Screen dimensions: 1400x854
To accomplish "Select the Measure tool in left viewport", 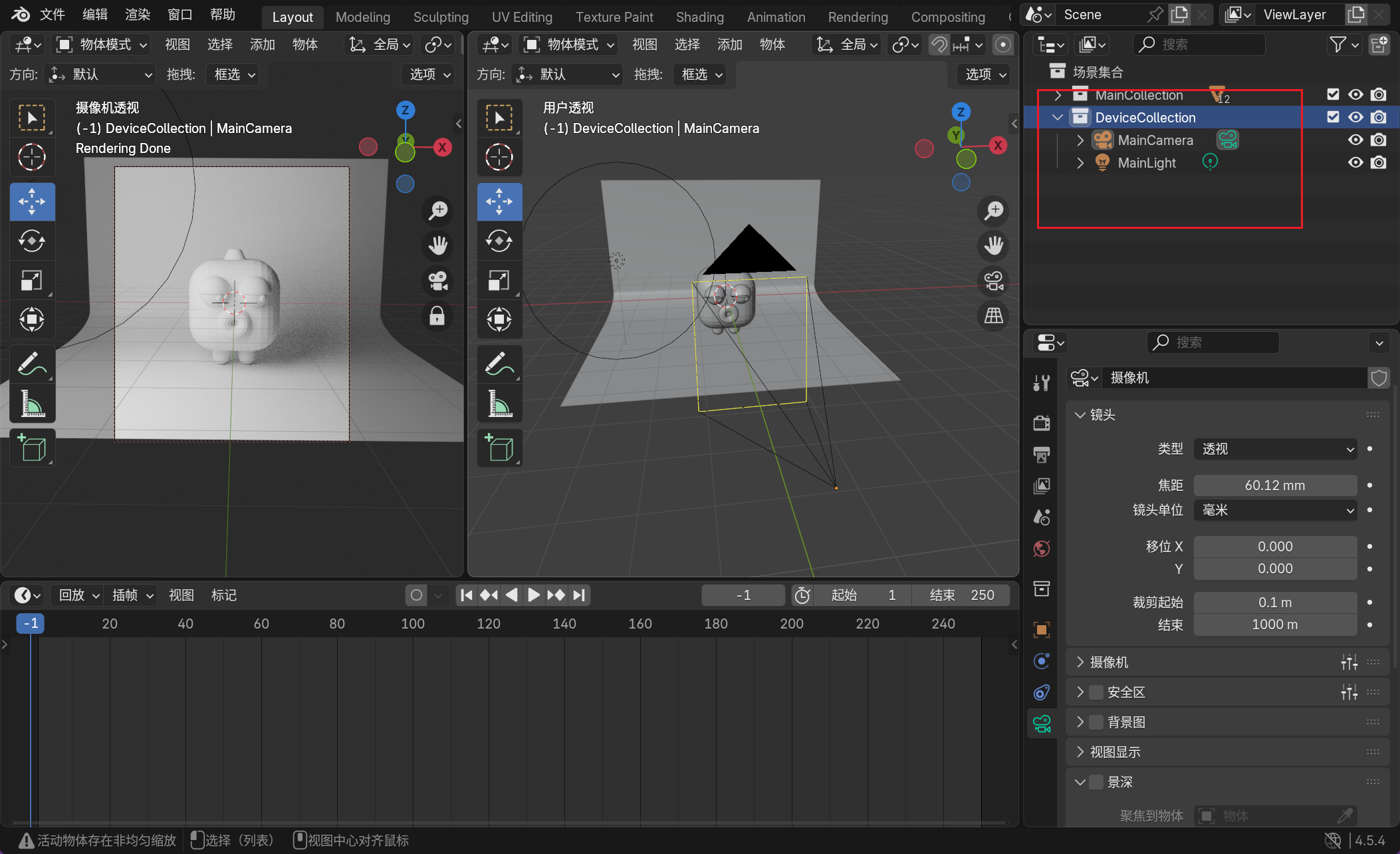I will [32, 404].
